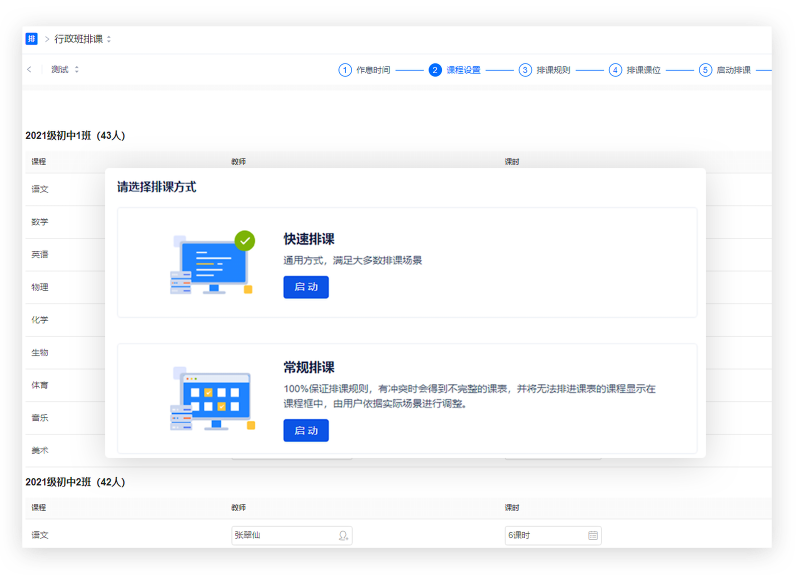The width and height of the screenshot is (803, 575).
Task: Click the 课程 column header in 初中1班
Action: [38, 161]
